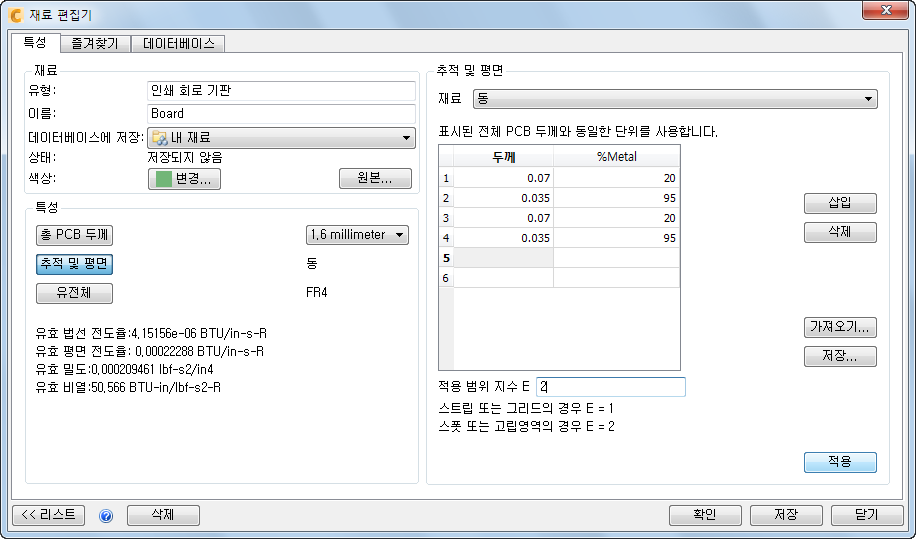The width and height of the screenshot is (916, 539).
Task: Select row 1 thickness cell 0.07
Action: point(504,178)
